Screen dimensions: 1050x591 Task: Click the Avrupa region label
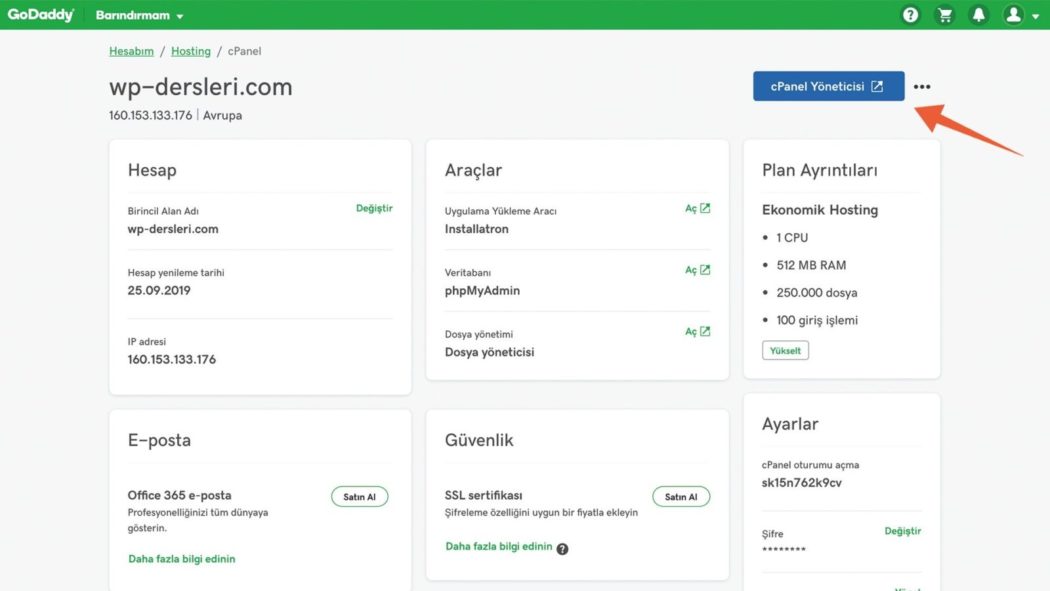pyautogui.click(x=222, y=115)
